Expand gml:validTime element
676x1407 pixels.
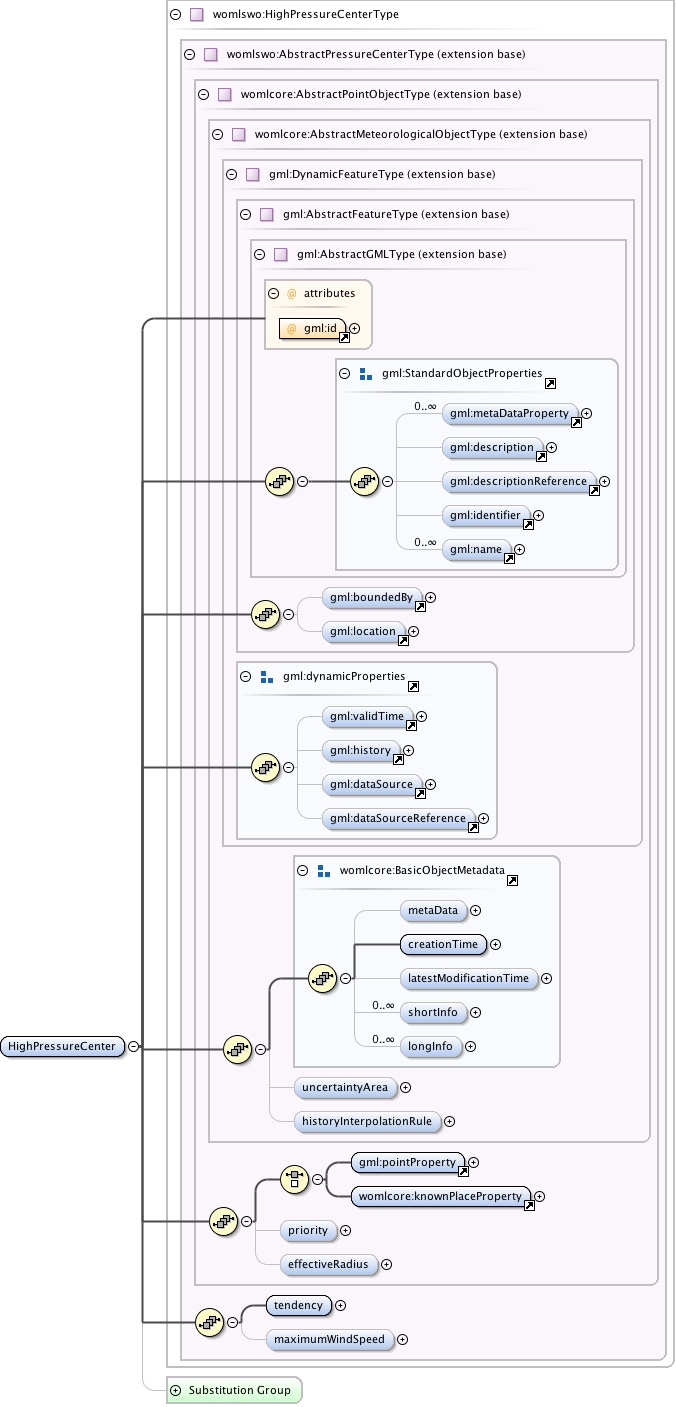point(421,717)
